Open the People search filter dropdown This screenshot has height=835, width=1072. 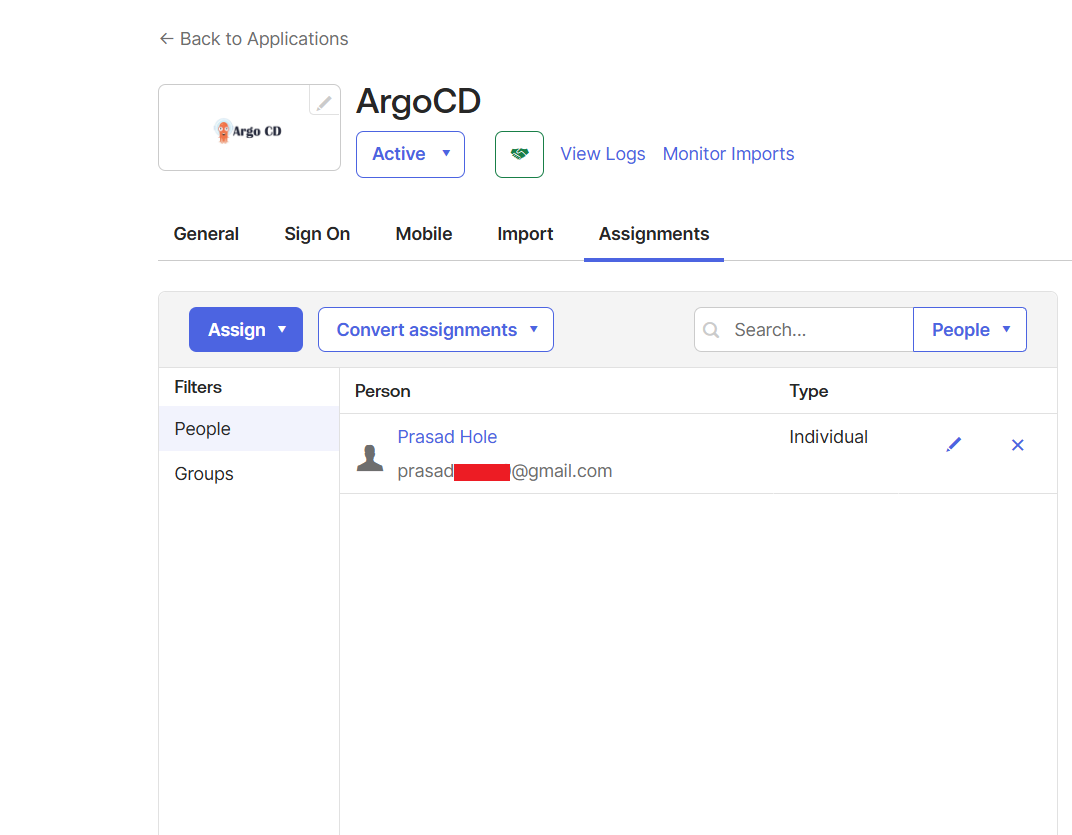970,330
